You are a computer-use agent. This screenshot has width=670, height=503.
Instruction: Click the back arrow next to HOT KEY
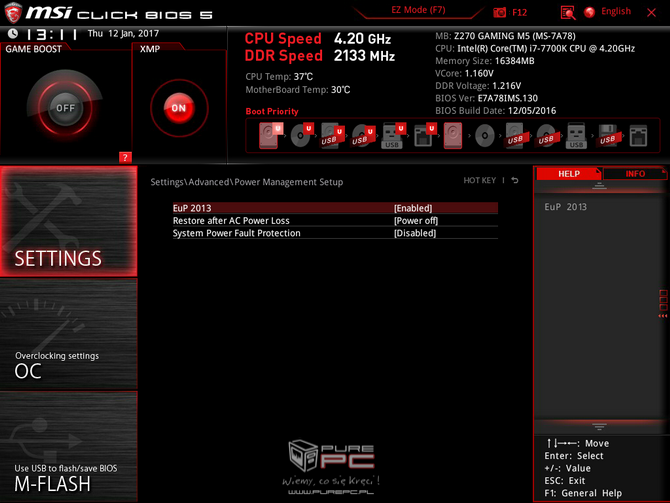pyautogui.click(x=515, y=180)
